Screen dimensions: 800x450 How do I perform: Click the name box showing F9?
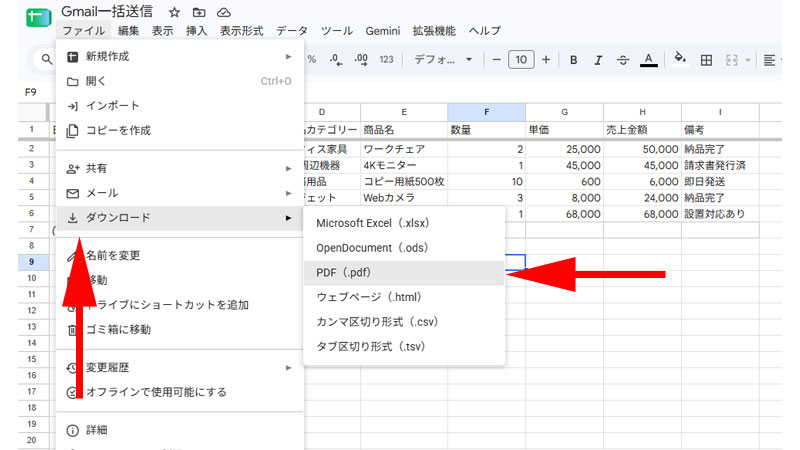pos(31,92)
